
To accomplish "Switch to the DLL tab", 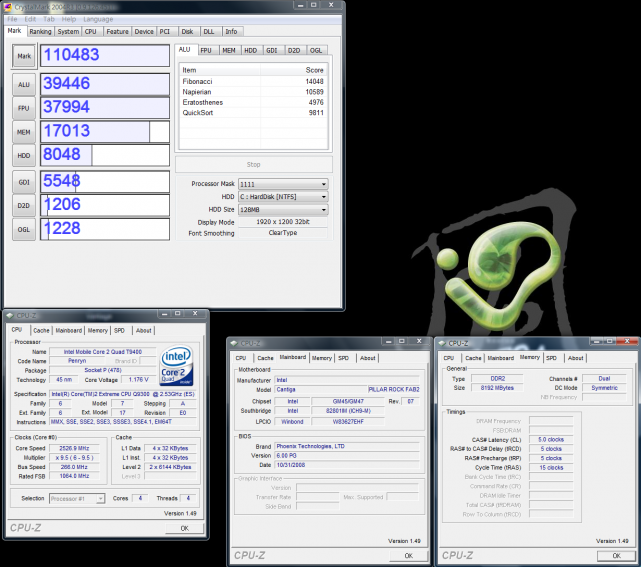I will [x=209, y=31].
